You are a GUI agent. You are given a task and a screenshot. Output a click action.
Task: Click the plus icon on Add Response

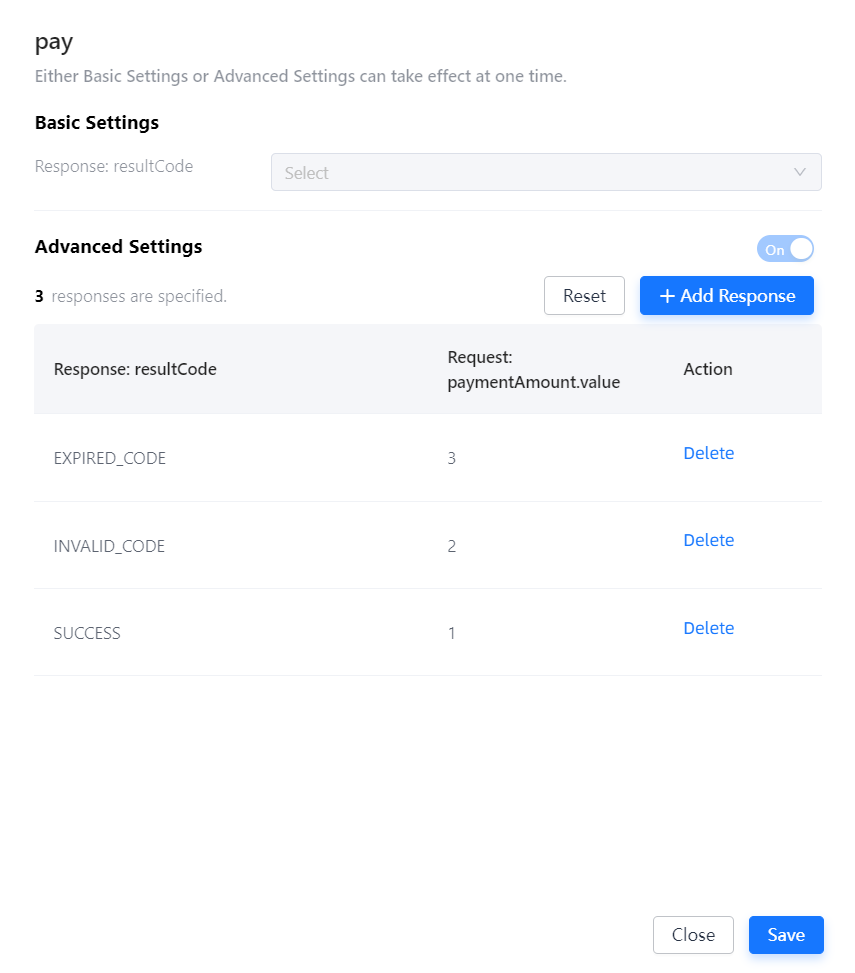668,296
